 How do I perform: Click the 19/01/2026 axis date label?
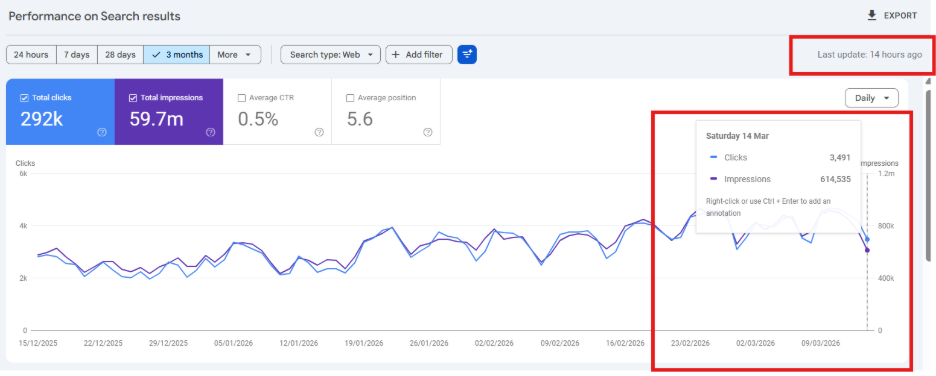pos(364,343)
